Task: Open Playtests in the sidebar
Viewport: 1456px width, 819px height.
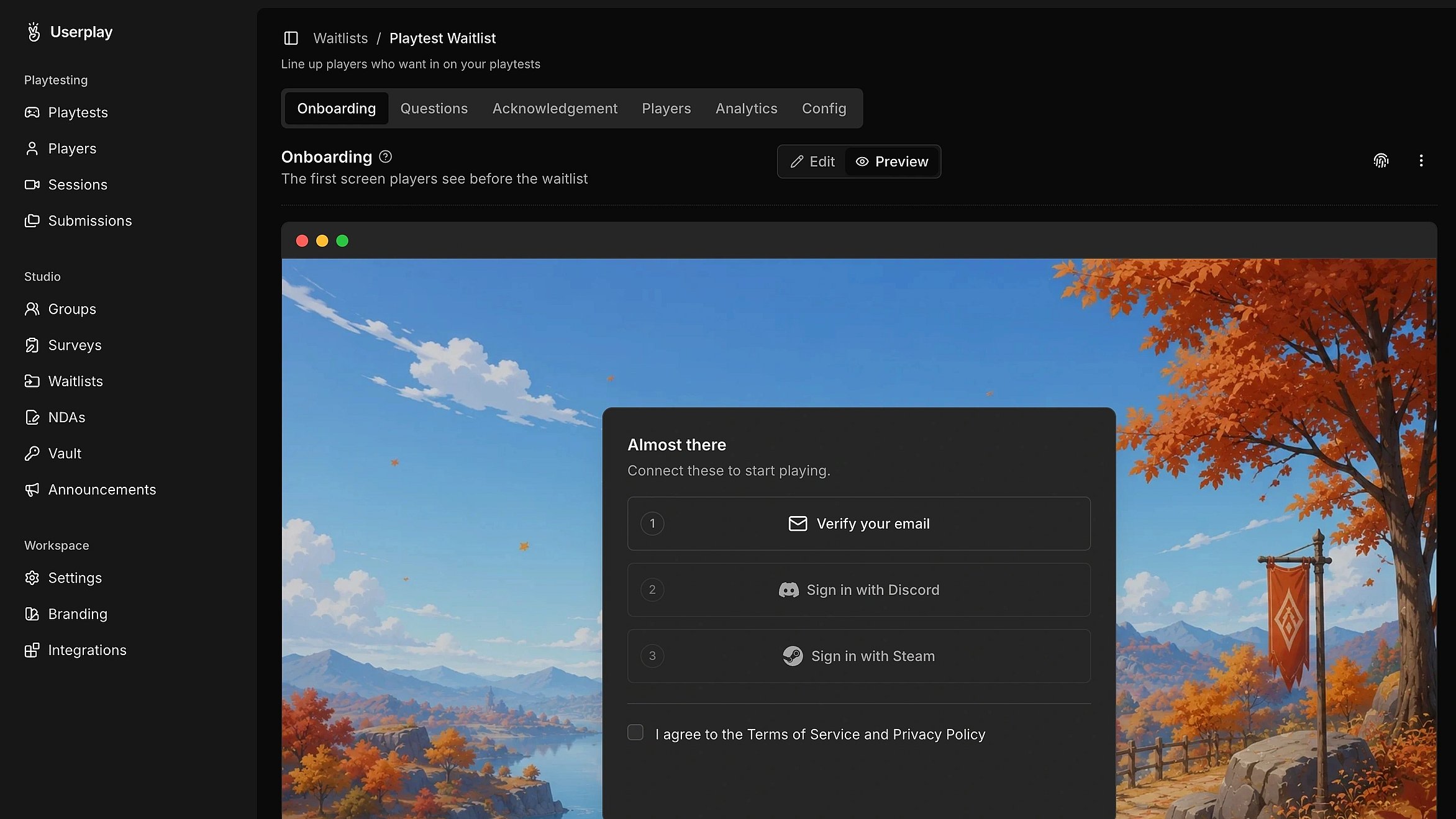Action: click(66, 112)
